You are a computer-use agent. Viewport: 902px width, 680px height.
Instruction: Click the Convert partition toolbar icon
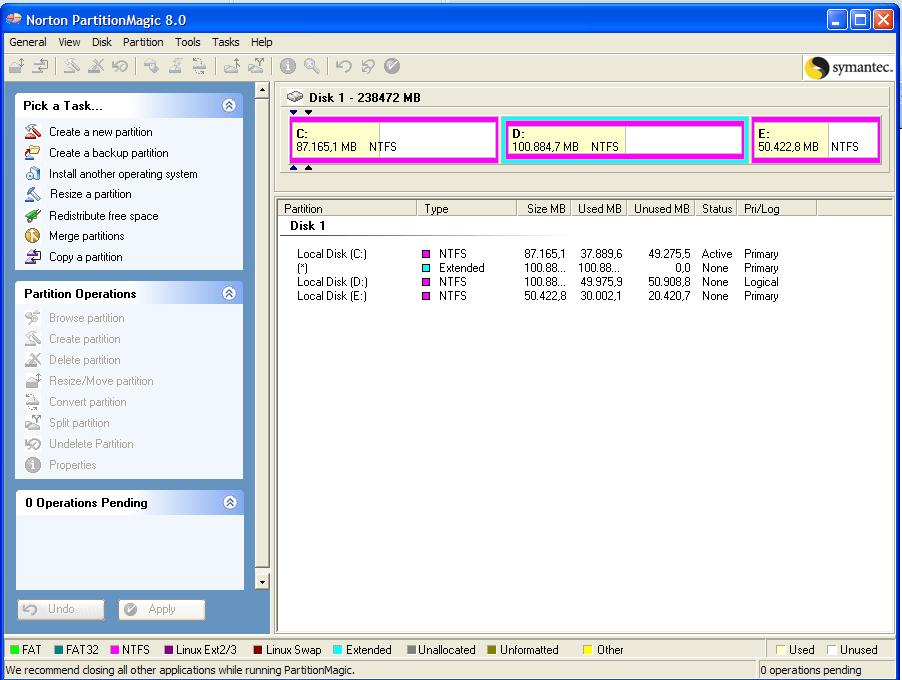199,66
